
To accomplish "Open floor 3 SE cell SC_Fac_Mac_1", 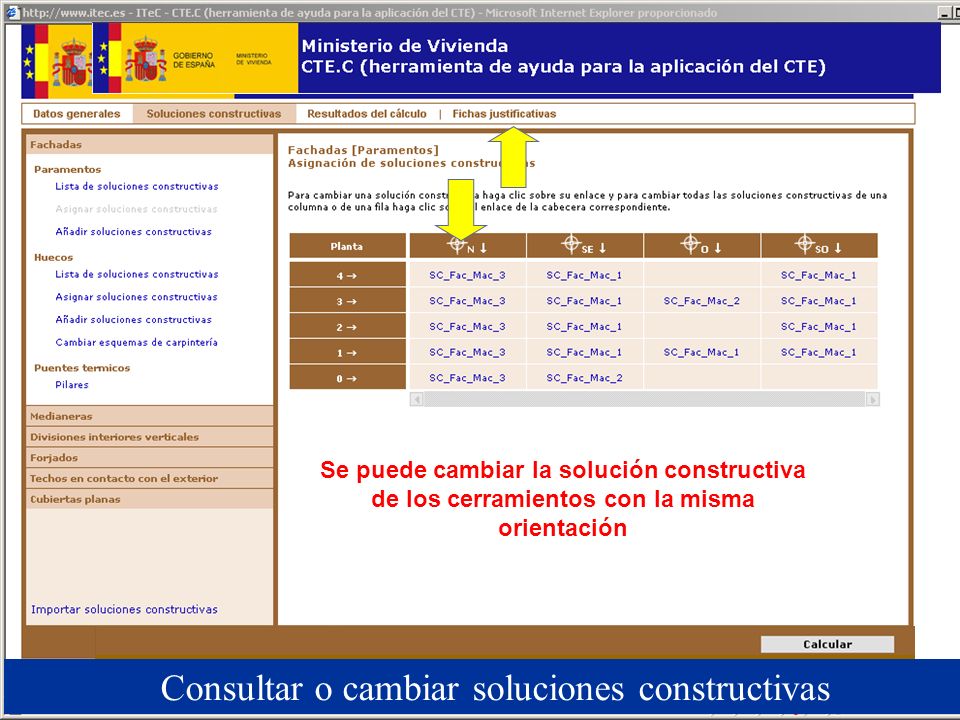I will coord(584,301).
